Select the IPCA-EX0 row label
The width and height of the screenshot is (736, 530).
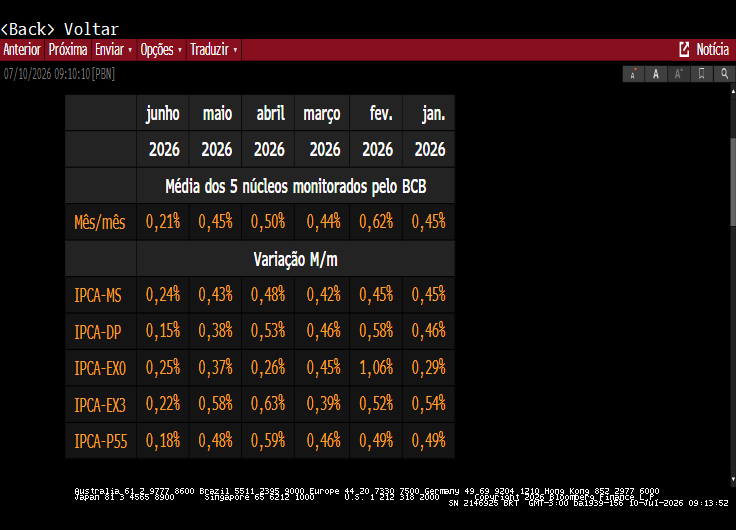point(100,369)
